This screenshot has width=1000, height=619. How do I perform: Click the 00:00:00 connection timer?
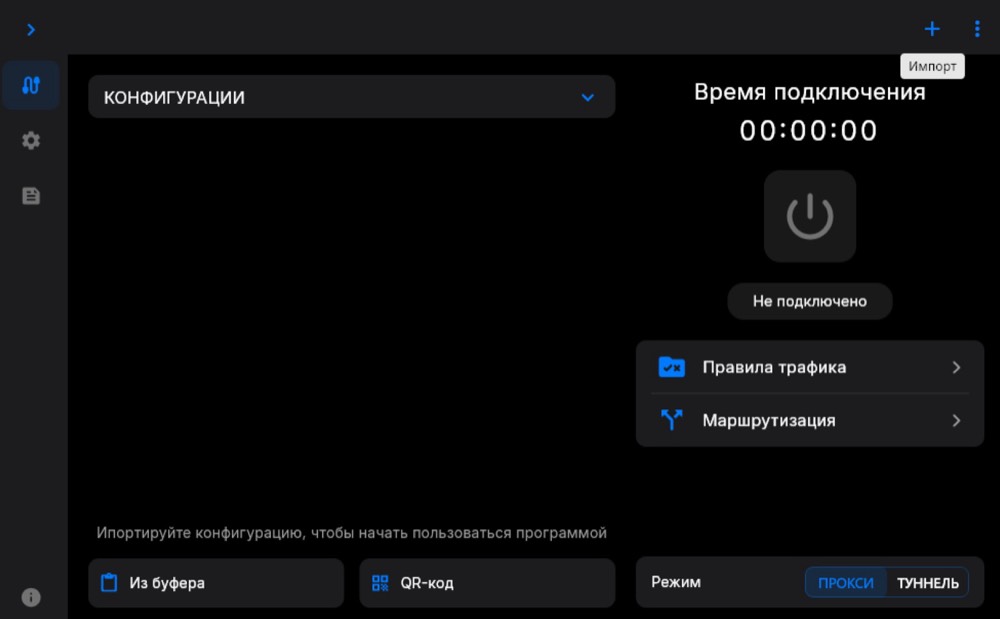pos(809,131)
